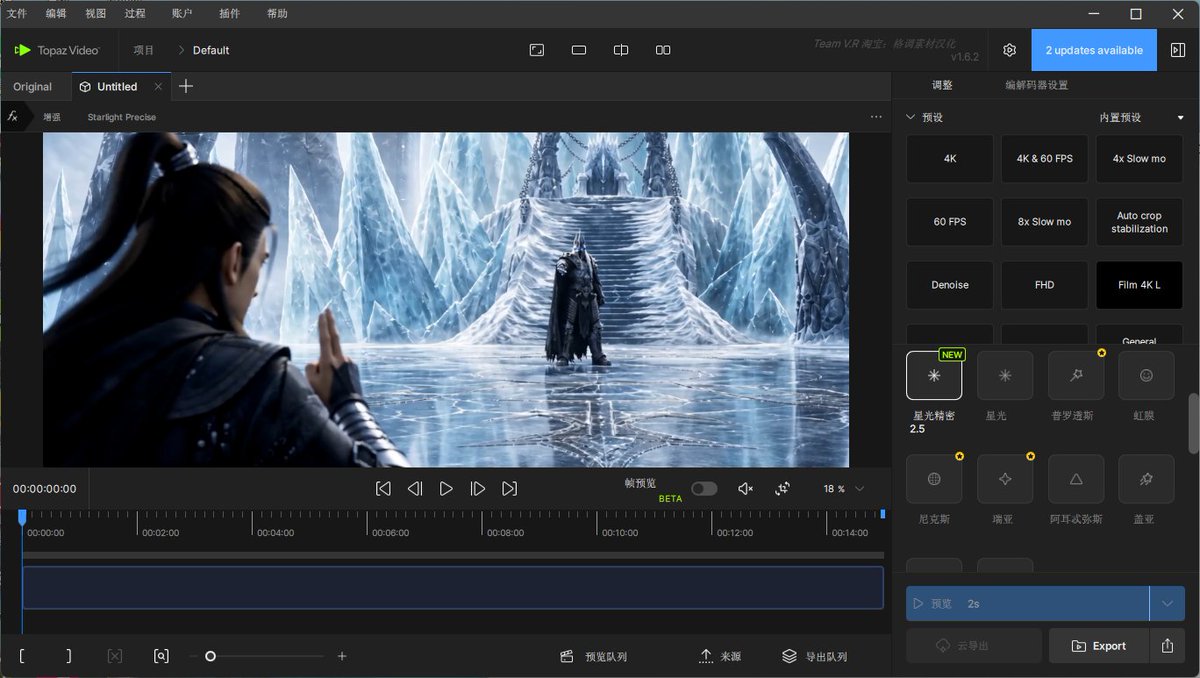Open the 过程 menu
This screenshot has width=1200, height=678.
[x=135, y=14]
